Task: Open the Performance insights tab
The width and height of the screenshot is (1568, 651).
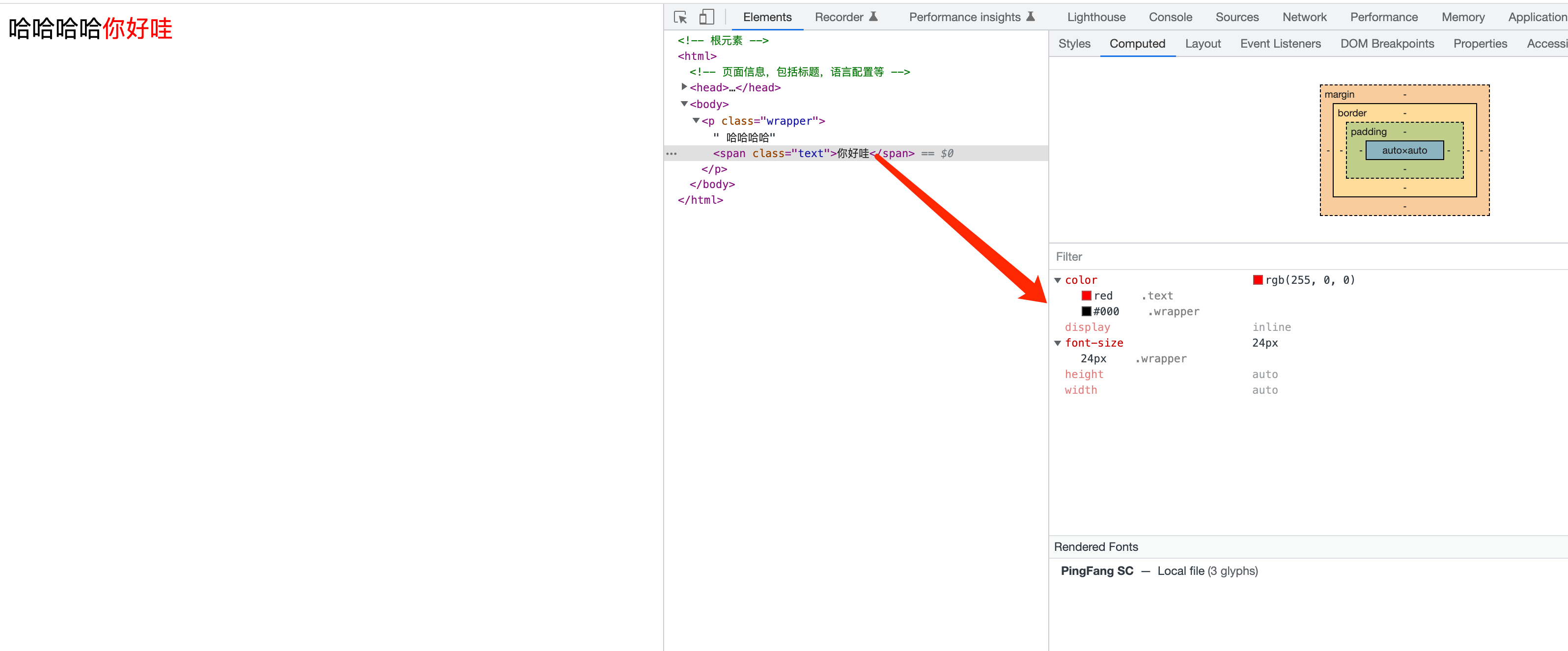Action: [964, 17]
